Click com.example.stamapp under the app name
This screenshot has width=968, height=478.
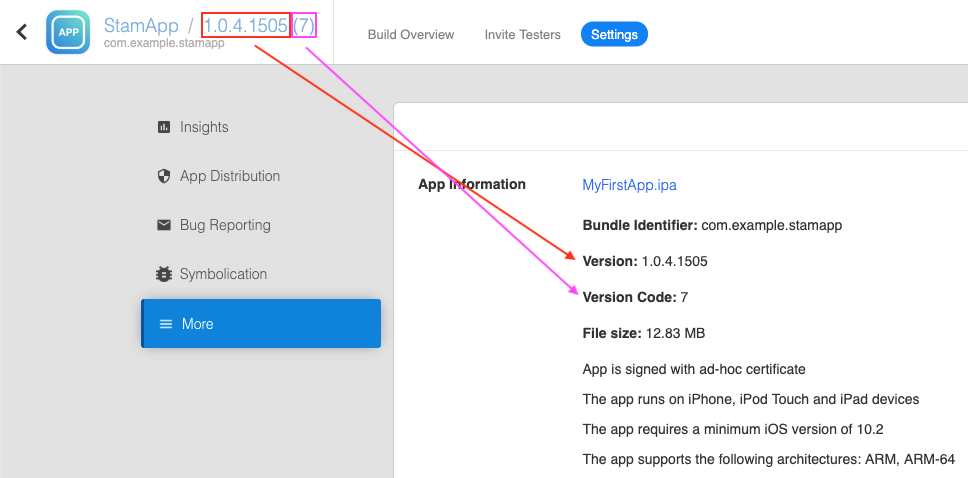click(164, 44)
